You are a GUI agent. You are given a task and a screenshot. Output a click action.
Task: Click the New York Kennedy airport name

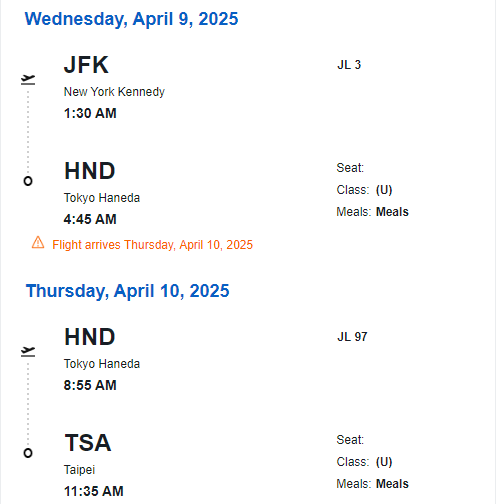(114, 92)
